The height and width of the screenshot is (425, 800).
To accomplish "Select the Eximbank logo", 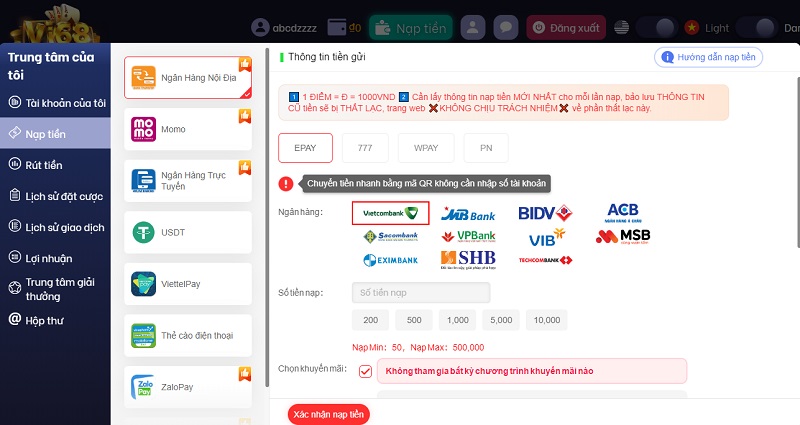I will click(x=390, y=260).
